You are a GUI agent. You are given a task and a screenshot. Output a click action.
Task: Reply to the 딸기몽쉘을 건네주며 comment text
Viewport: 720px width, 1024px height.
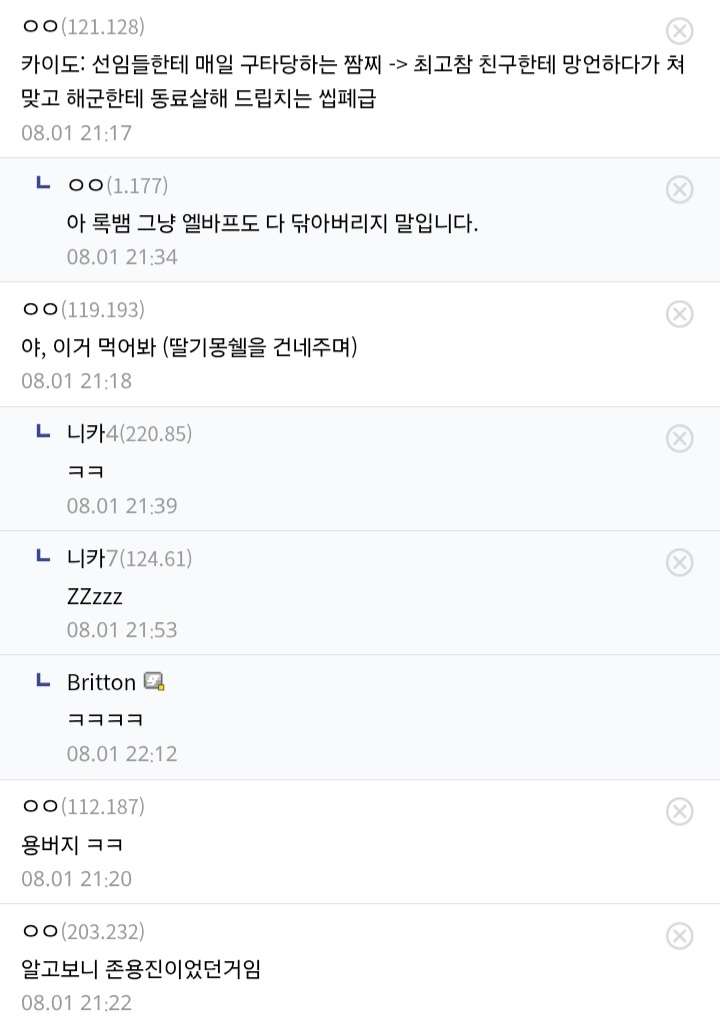tap(189, 346)
